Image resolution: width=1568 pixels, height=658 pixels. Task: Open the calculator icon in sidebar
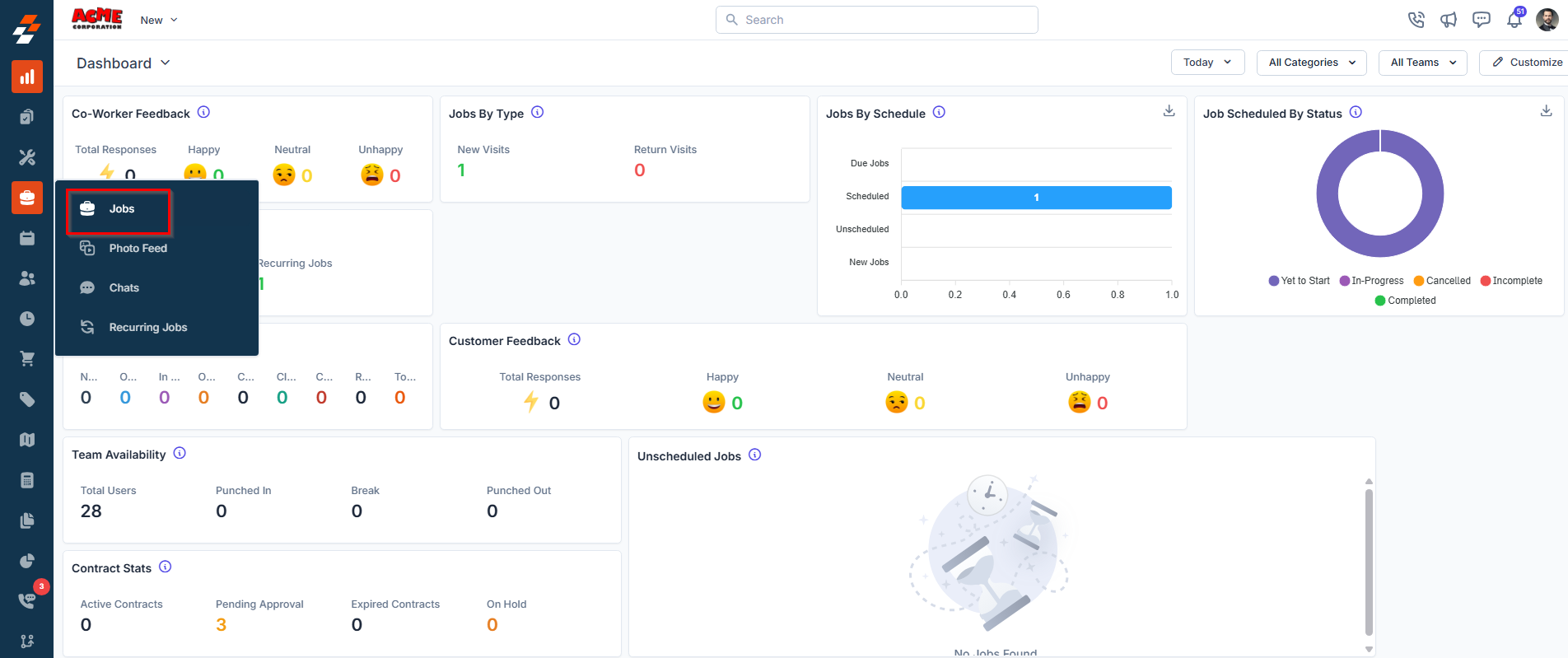pyautogui.click(x=27, y=480)
